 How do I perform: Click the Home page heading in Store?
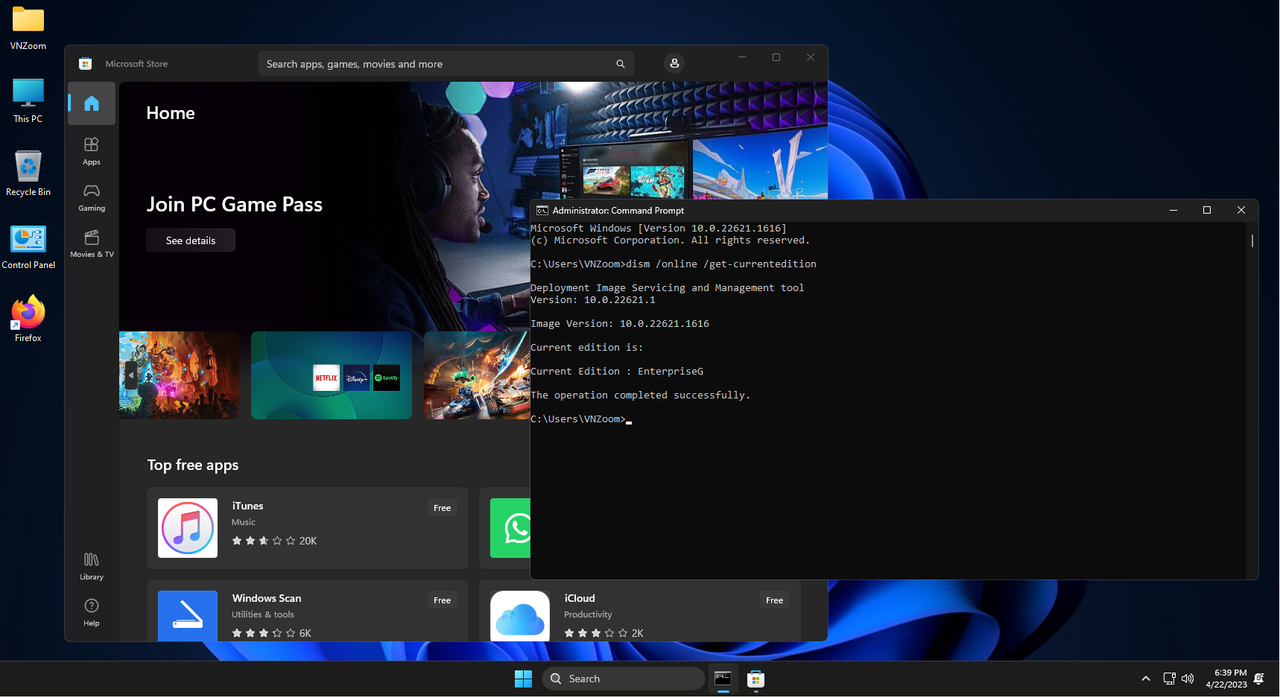(170, 113)
